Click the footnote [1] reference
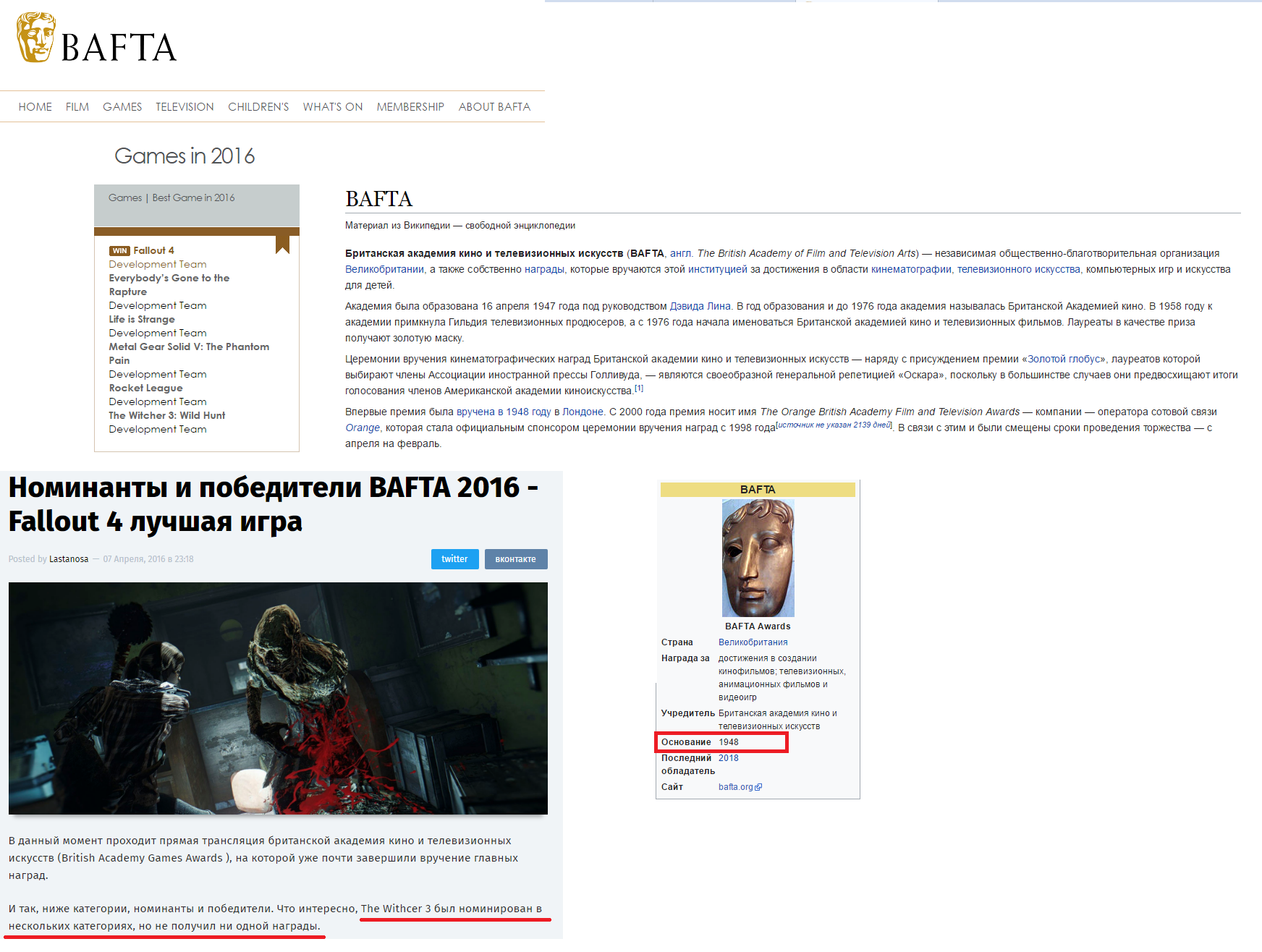 (639, 388)
